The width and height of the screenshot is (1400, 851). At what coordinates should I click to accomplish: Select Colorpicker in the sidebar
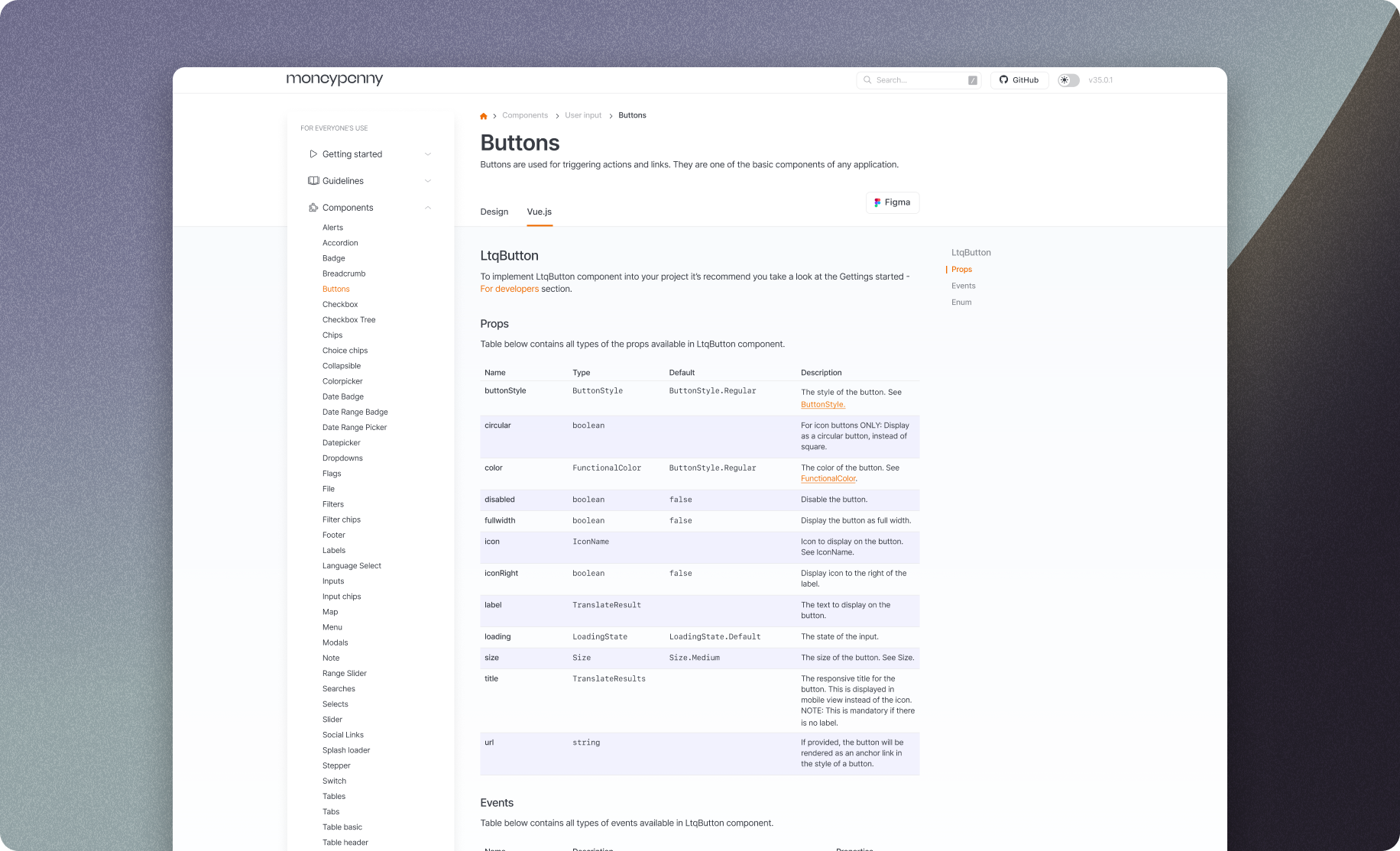(342, 380)
